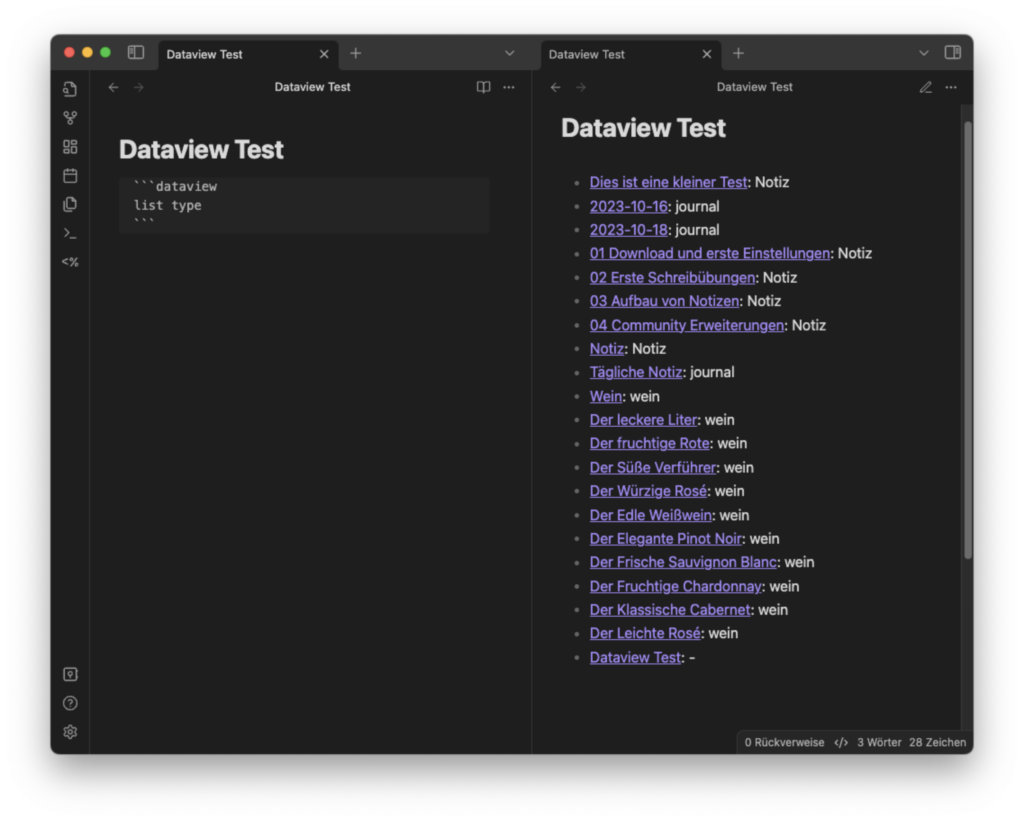Click right pane header title Dataview Test
Viewport: 1024px width, 821px height.
click(754, 87)
